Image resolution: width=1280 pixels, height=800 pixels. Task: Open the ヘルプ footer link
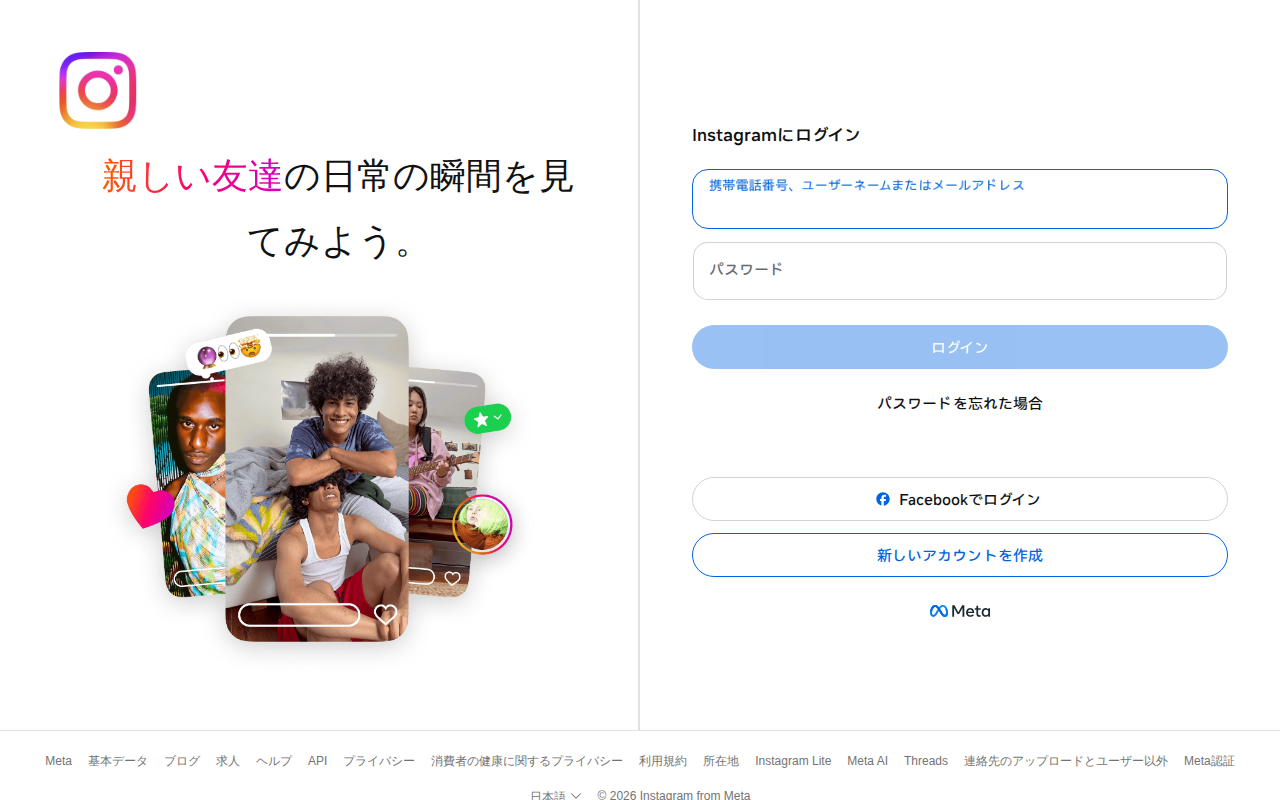tap(273, 760)
